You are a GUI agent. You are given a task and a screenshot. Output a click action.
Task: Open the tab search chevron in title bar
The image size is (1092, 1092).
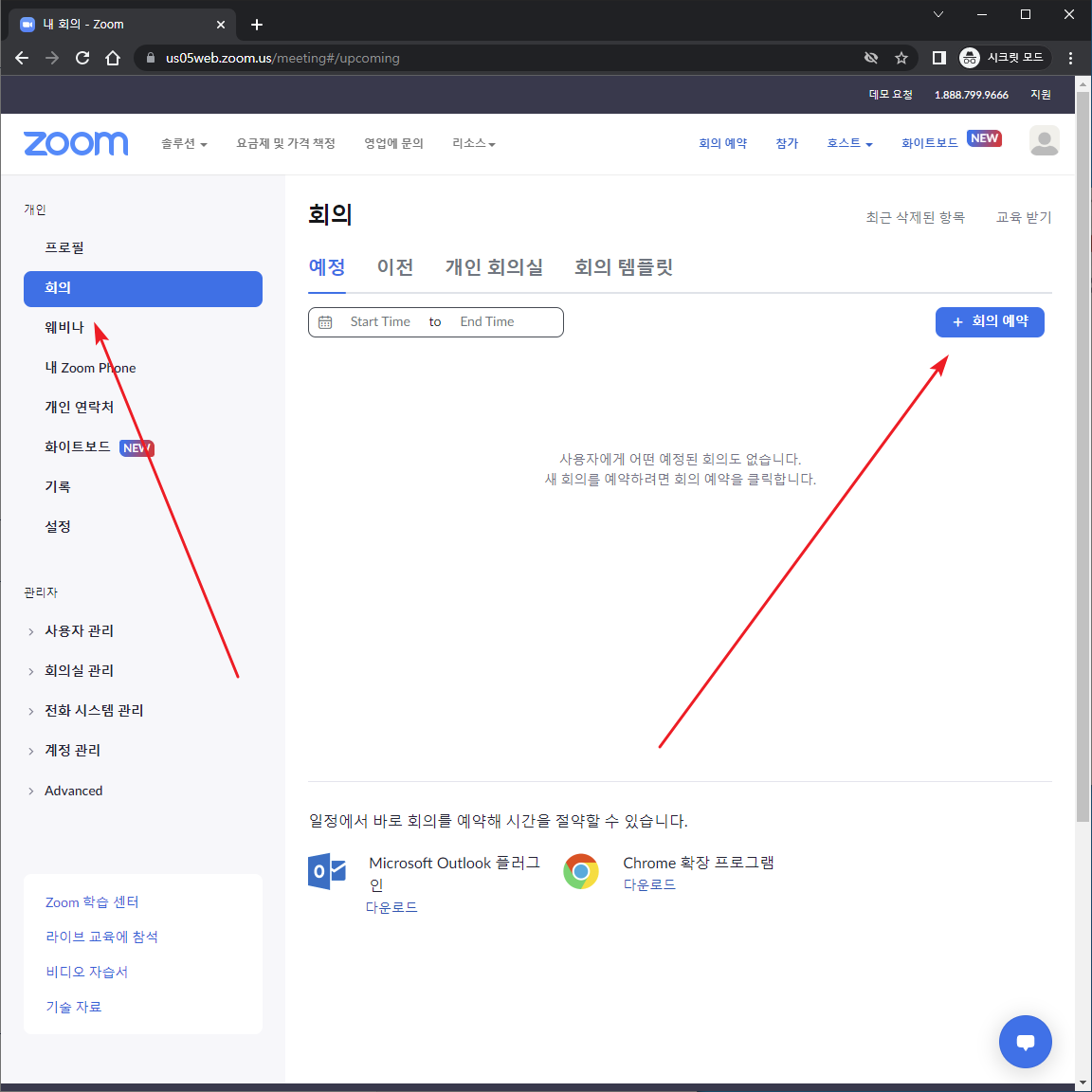[x=938, y=14]
